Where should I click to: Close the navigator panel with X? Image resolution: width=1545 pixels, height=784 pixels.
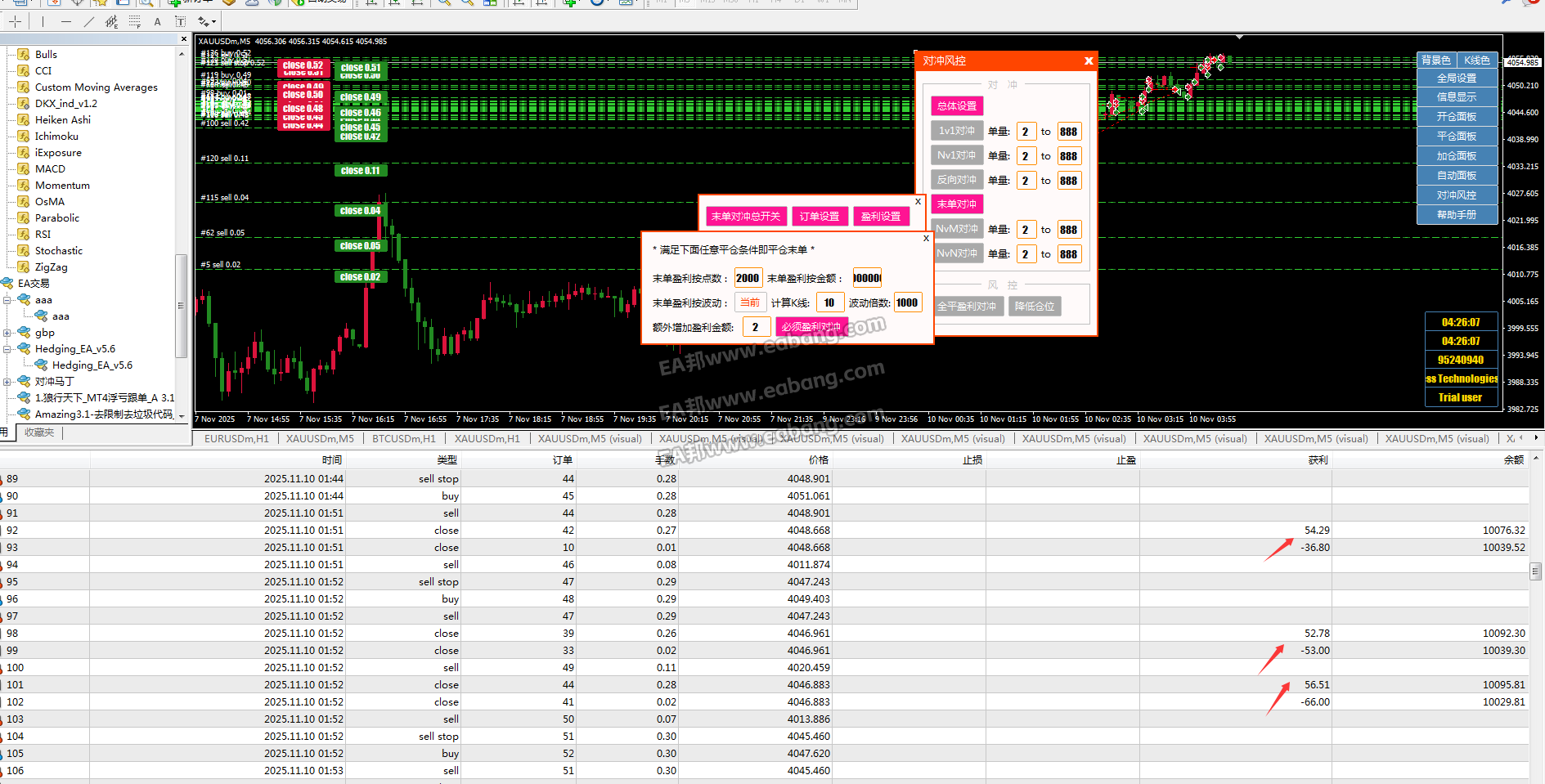coord(184,39)
